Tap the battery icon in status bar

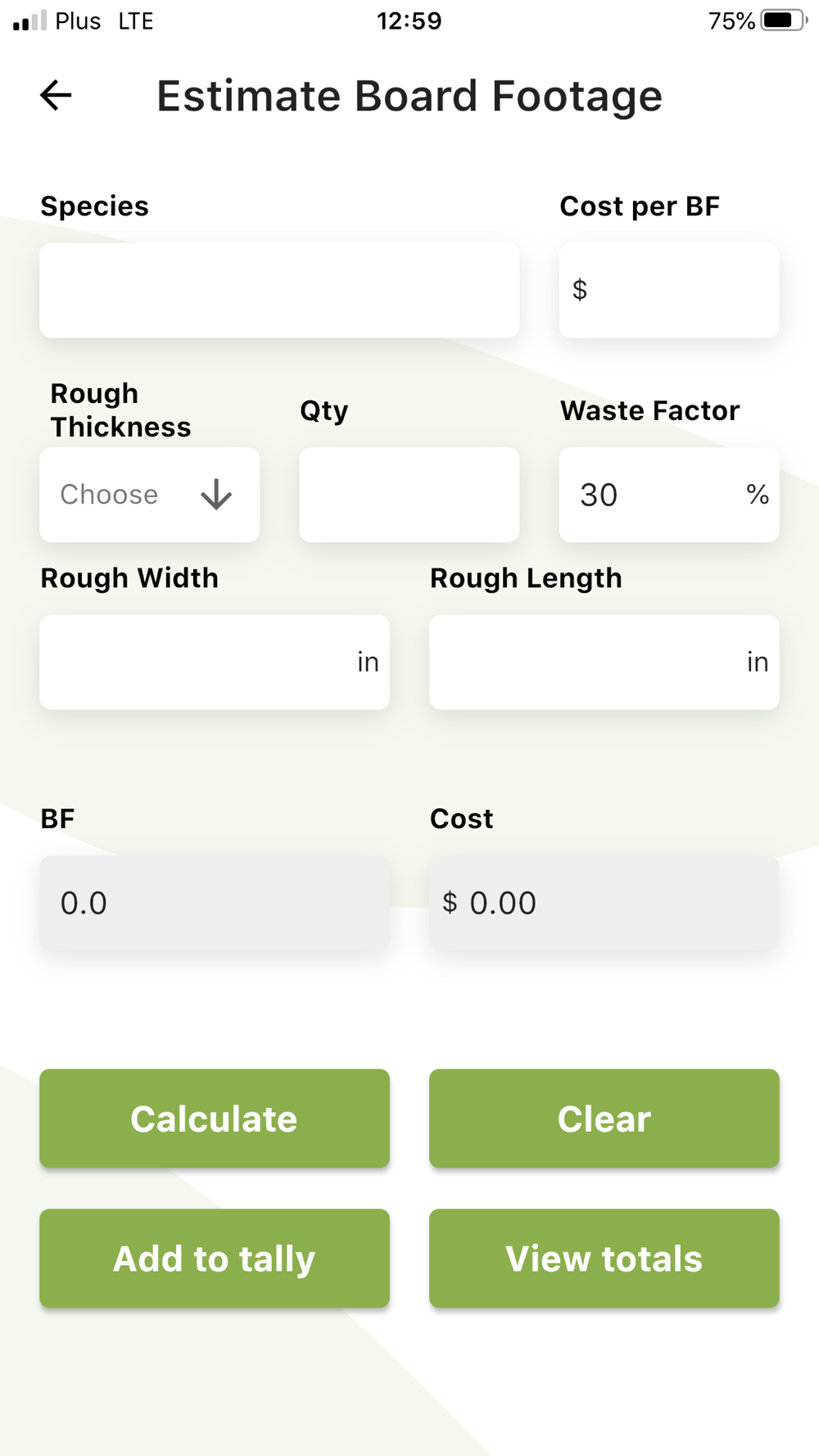[x=784, y=20]
